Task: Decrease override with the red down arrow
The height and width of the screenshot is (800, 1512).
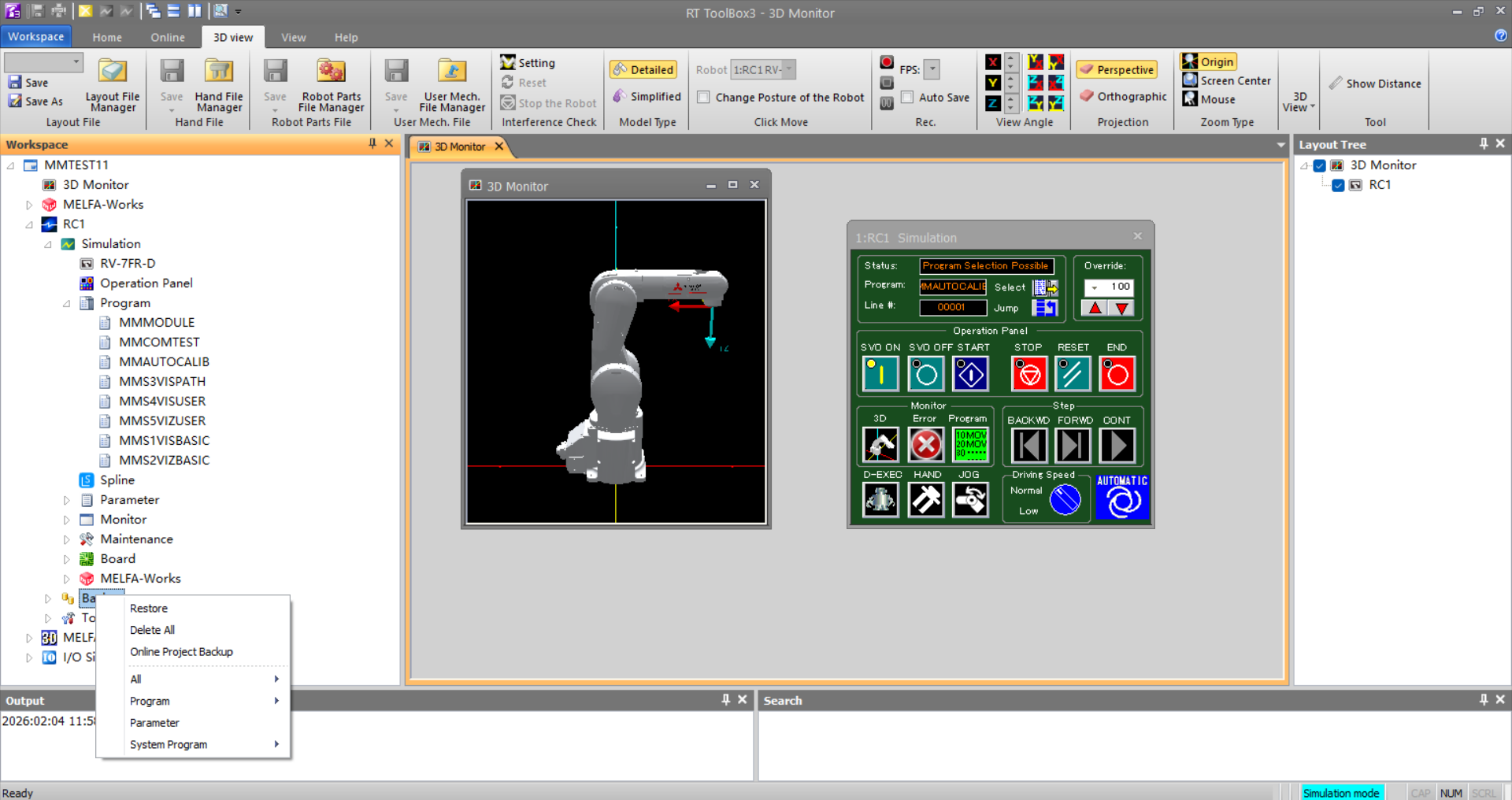Action: tap(1122, 308)
